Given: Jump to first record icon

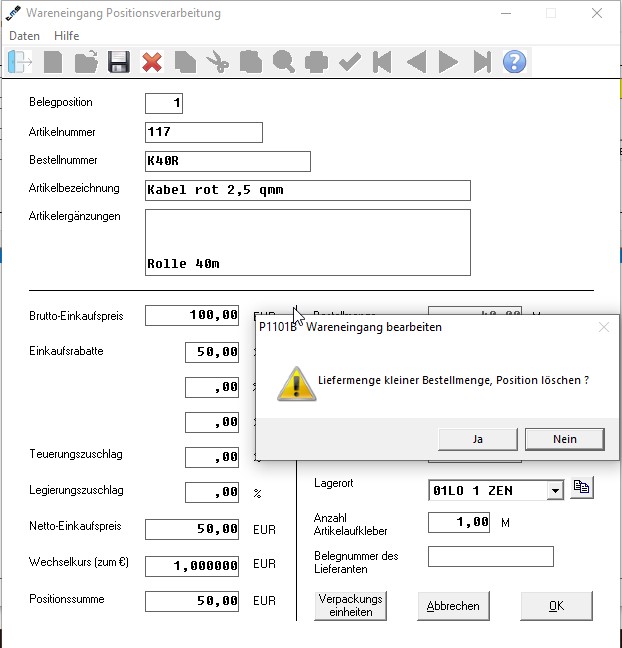Looking at the screenshot, I should pos(382,62).
